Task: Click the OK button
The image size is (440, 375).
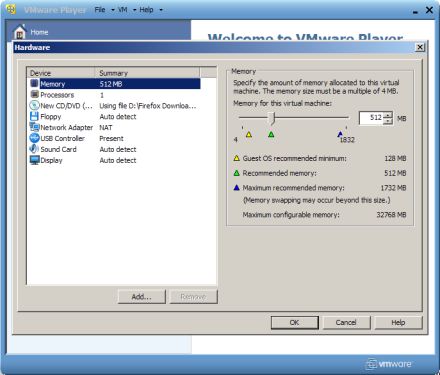Action: [x=295, y=323]
